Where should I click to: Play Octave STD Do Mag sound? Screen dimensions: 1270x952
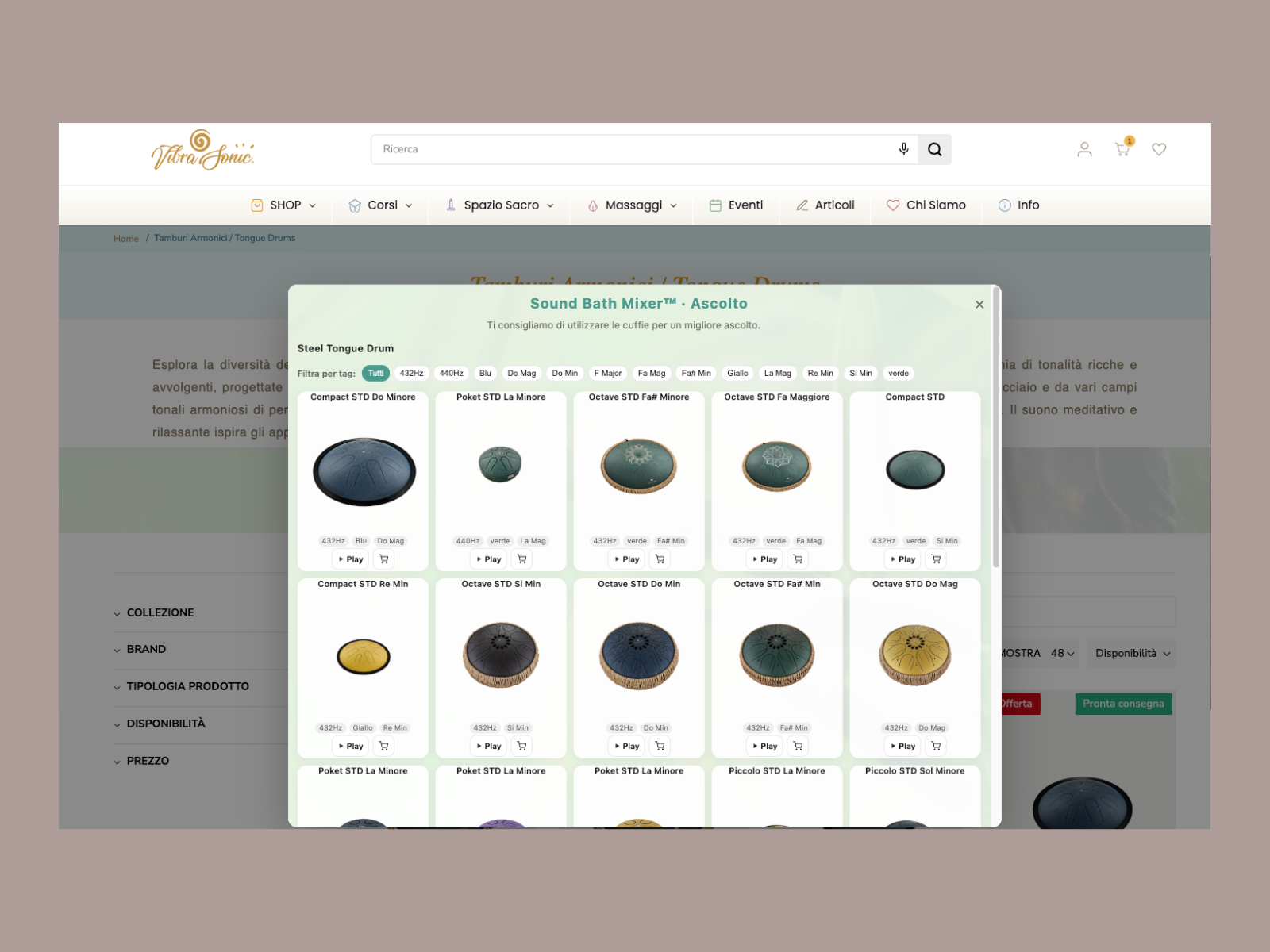point(903,746)
